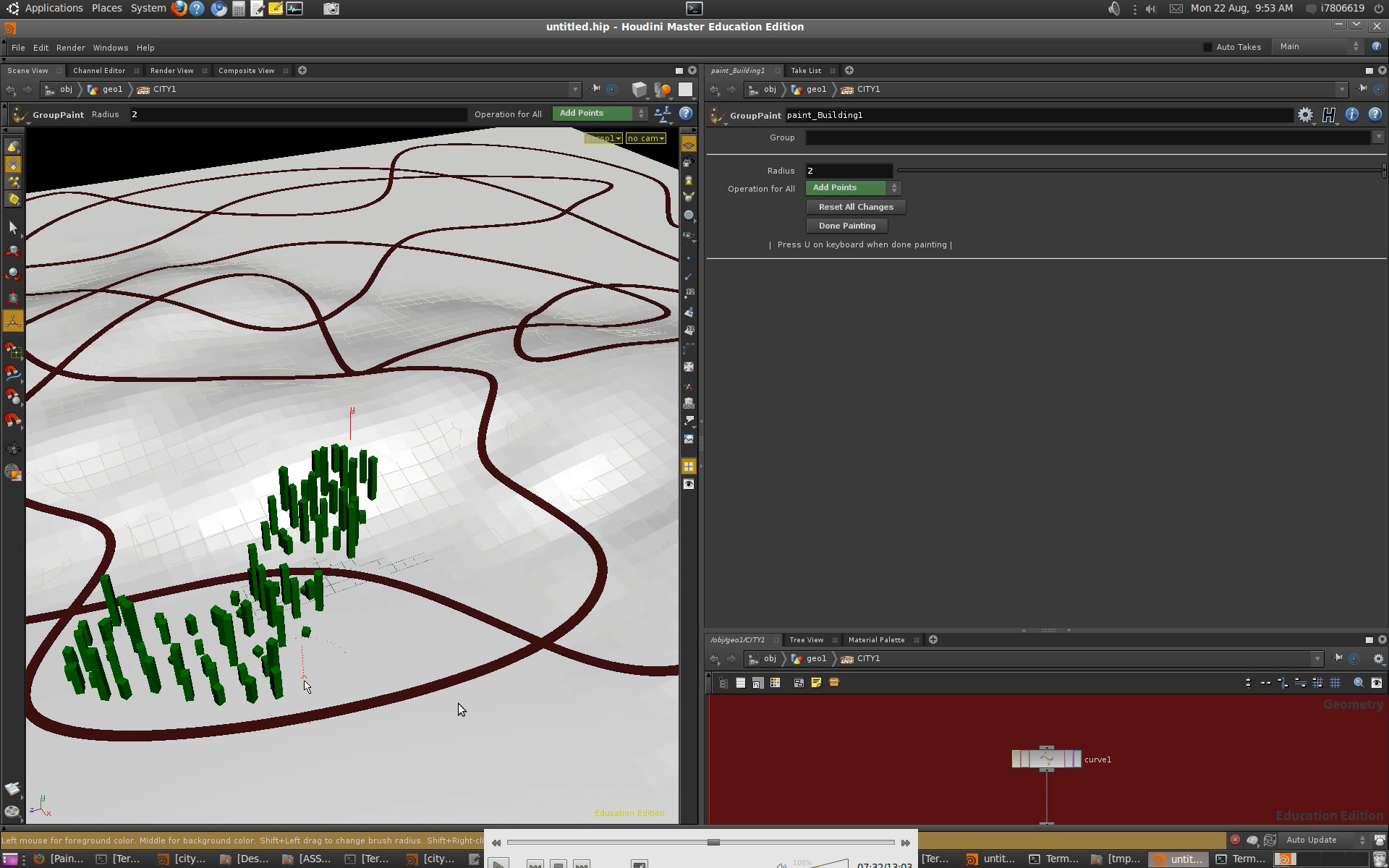Click the camera view tool icon
The width and height of the screenshot is (1389, 868).
(x=13, y=448)
